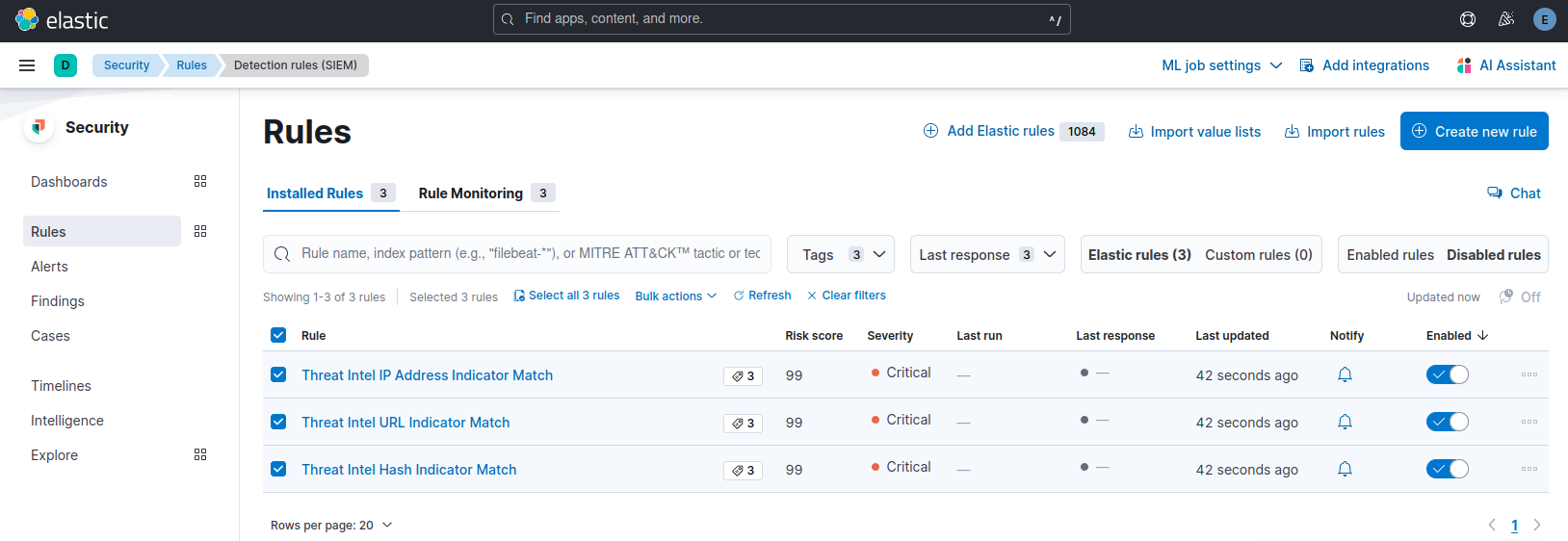This screenshot has width=1568, height=541.
Task: Click Add Elastic rules
Action: 1013,132
